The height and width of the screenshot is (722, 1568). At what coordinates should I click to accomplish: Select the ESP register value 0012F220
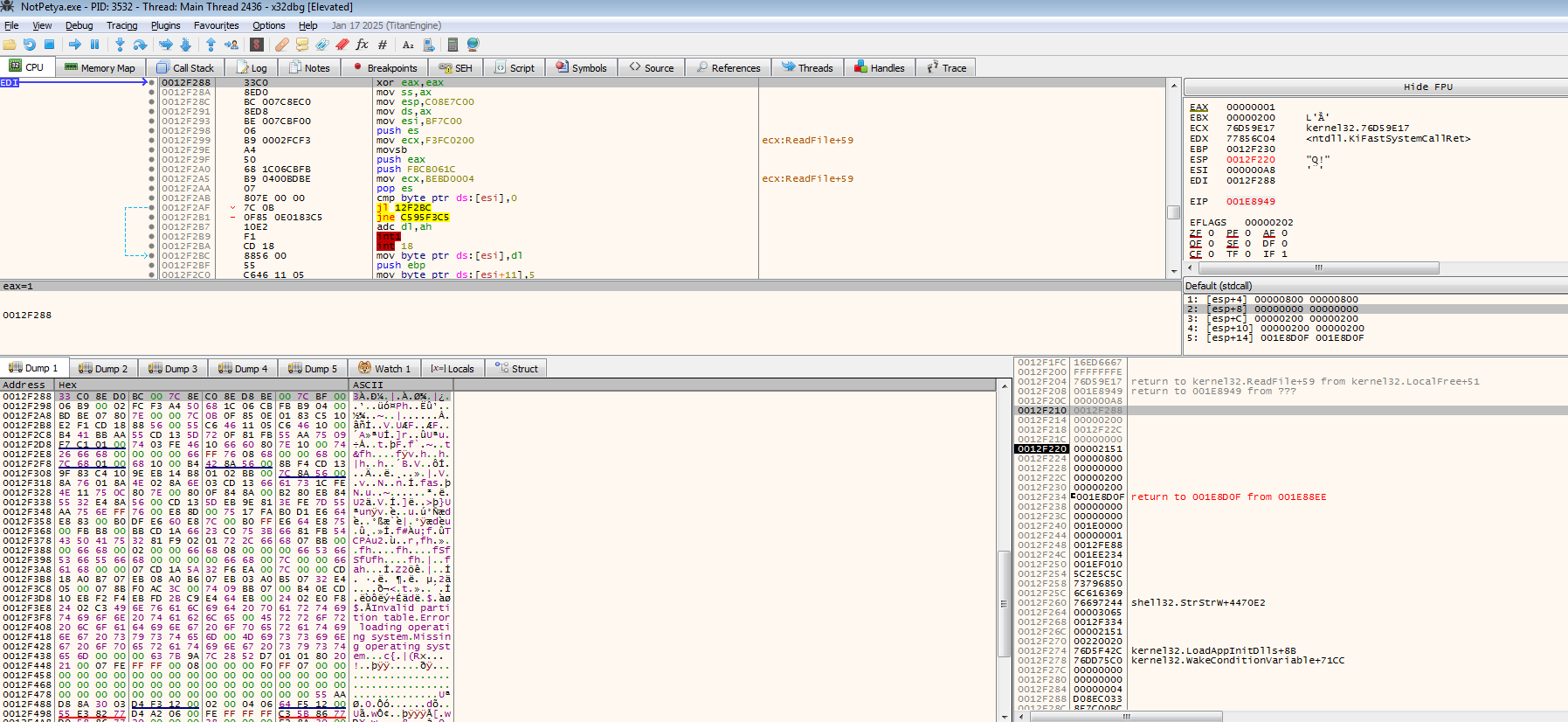pos(1250,159)
